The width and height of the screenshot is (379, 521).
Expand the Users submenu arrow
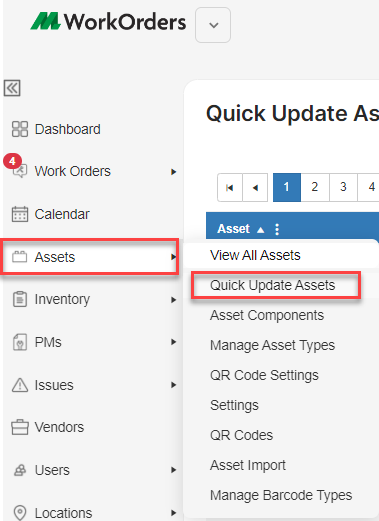pos(173,470)
